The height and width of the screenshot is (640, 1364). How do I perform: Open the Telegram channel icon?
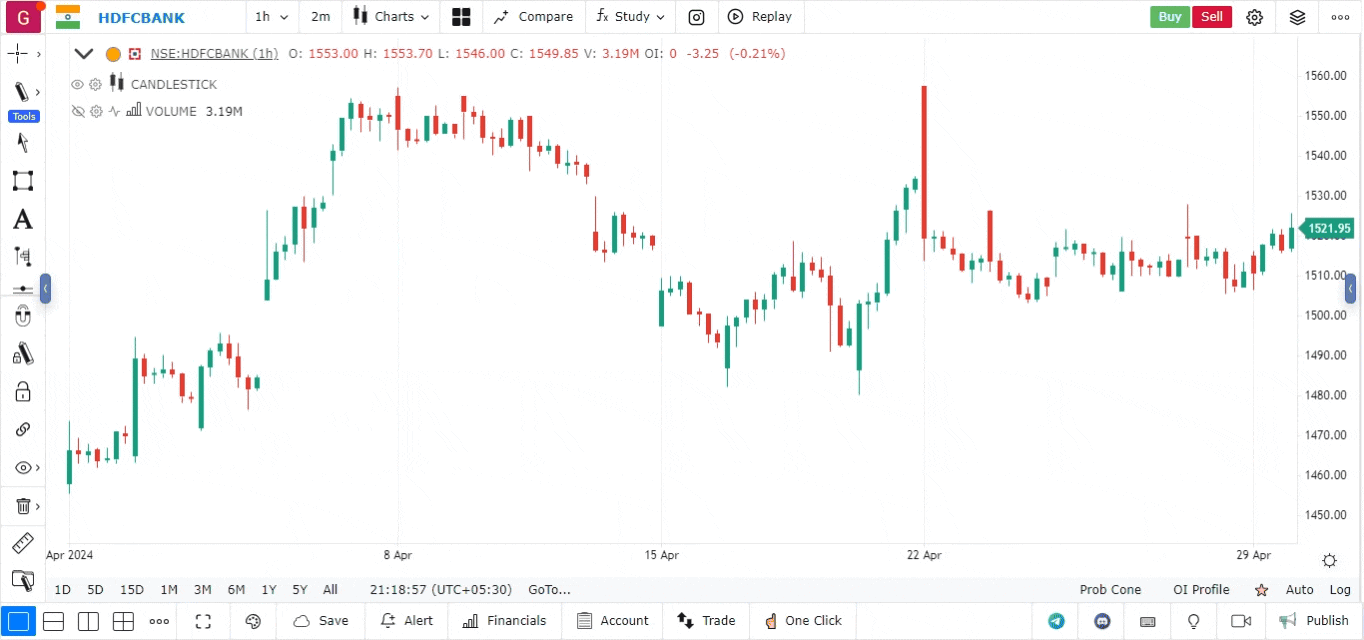point(1056,621)
